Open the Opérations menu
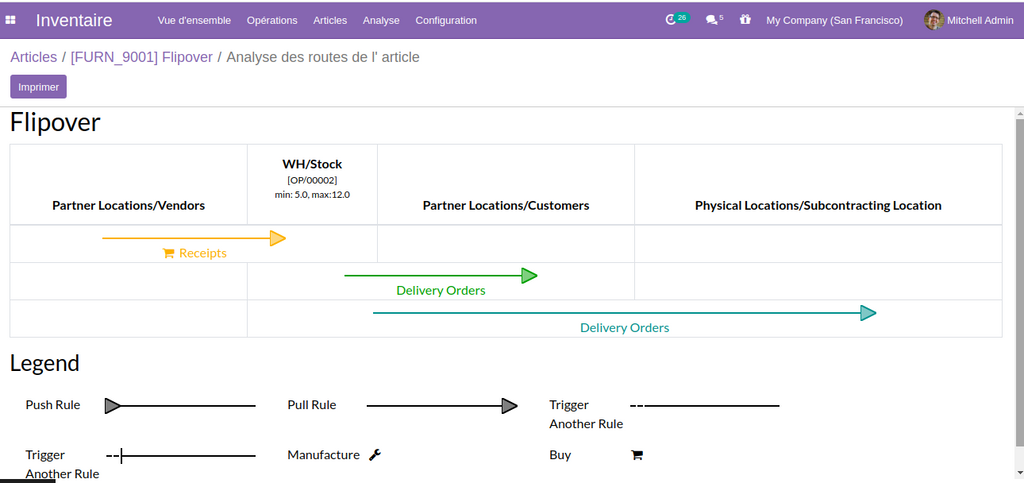Viewport: 1024px width, 483px height. (272, 20)
